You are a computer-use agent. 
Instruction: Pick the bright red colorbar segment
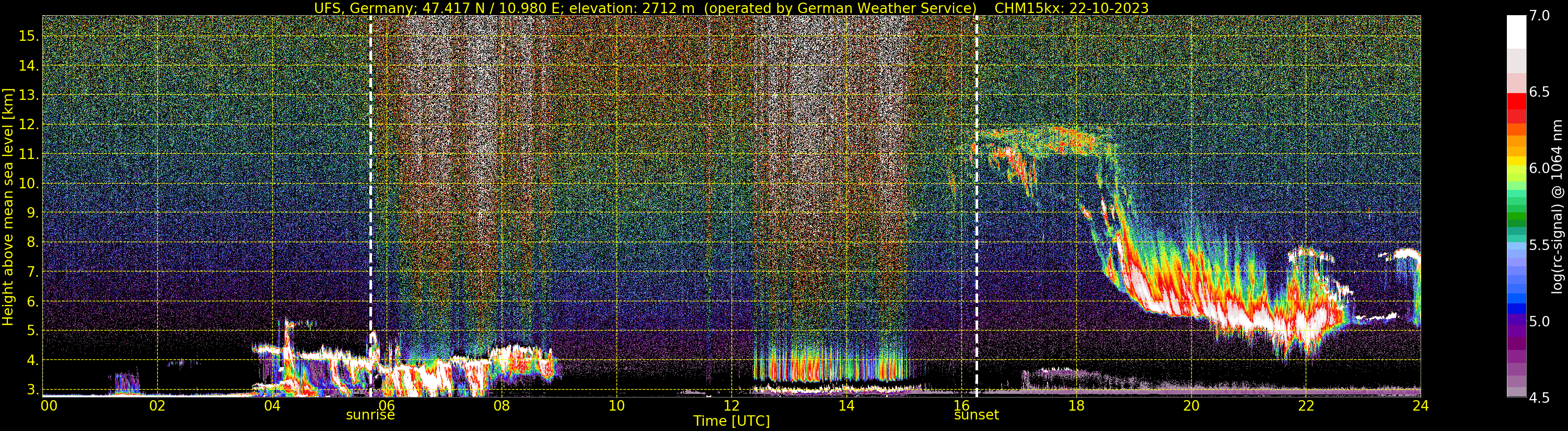1516,101
